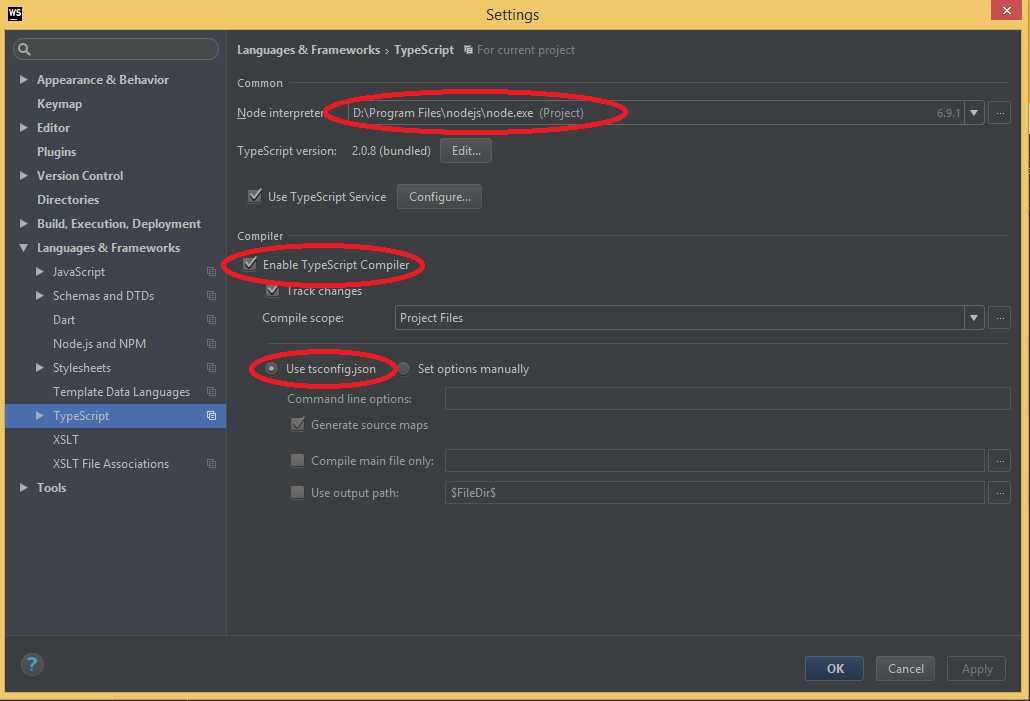1030x701 pixels.
Task: Expand TypeScript tree node arrow
Action: (39, 416)
